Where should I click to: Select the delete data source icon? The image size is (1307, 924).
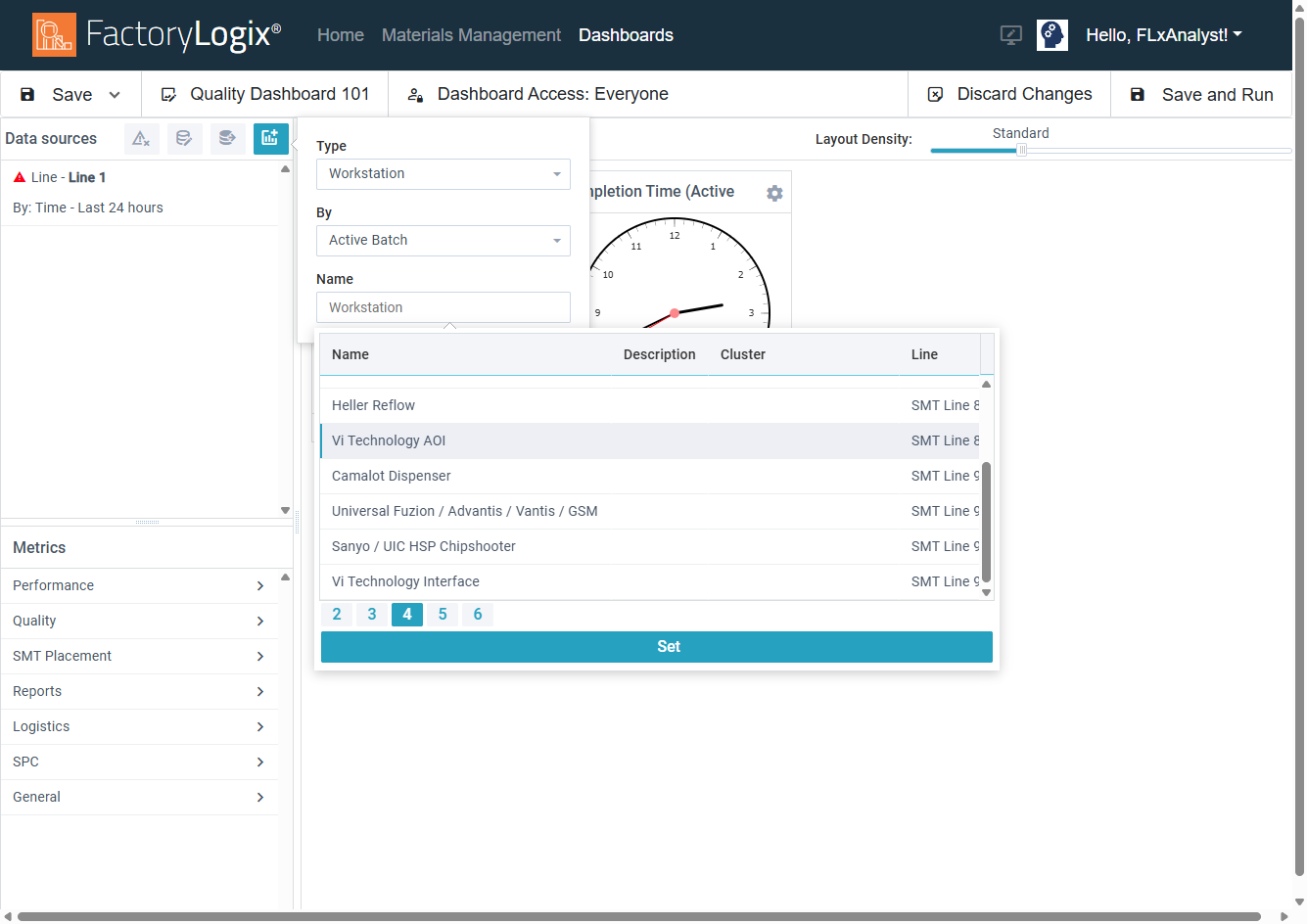[141, 138]
